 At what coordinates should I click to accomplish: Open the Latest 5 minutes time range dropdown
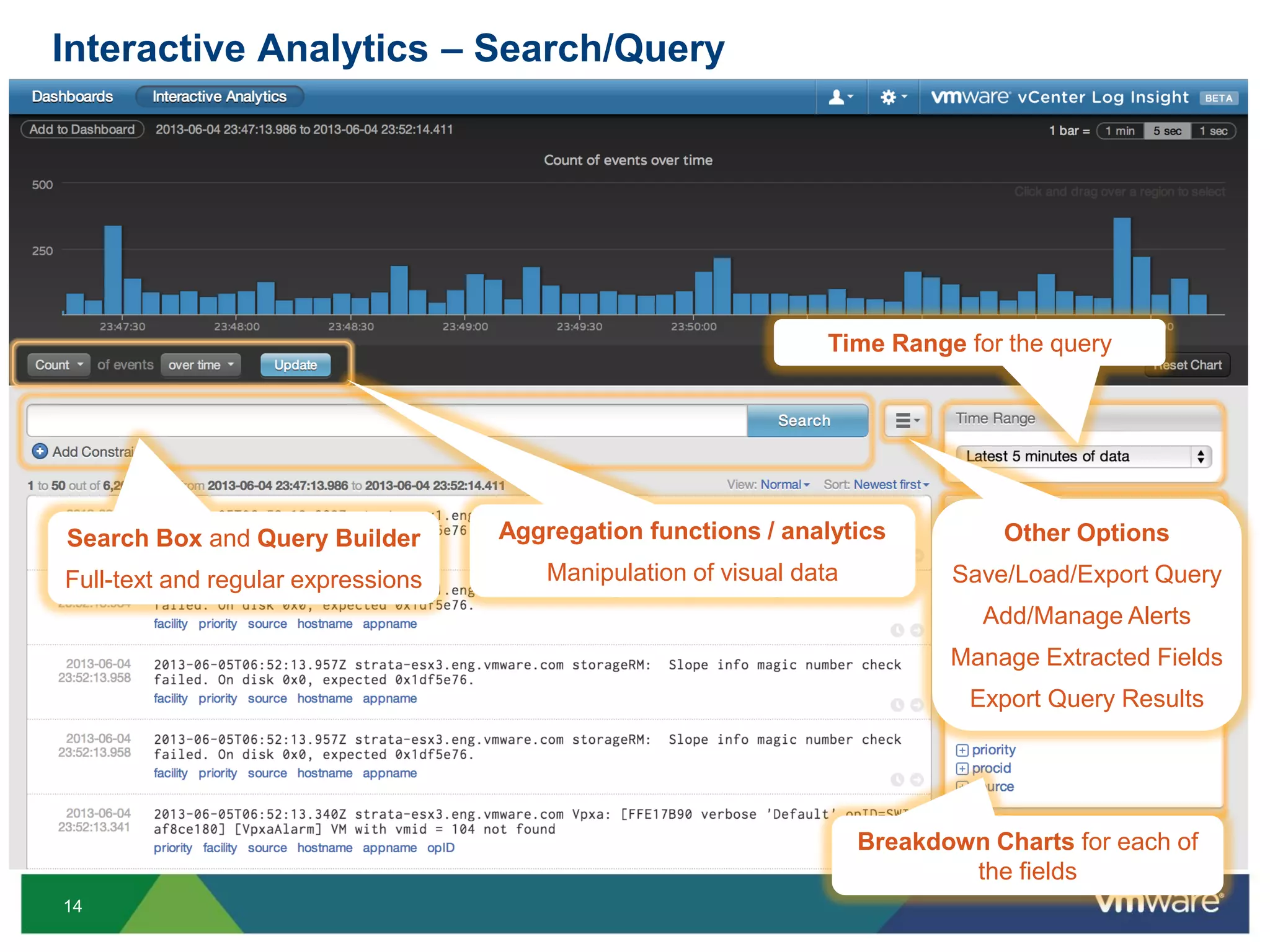pyautogui.click(x=1083, y=457)
